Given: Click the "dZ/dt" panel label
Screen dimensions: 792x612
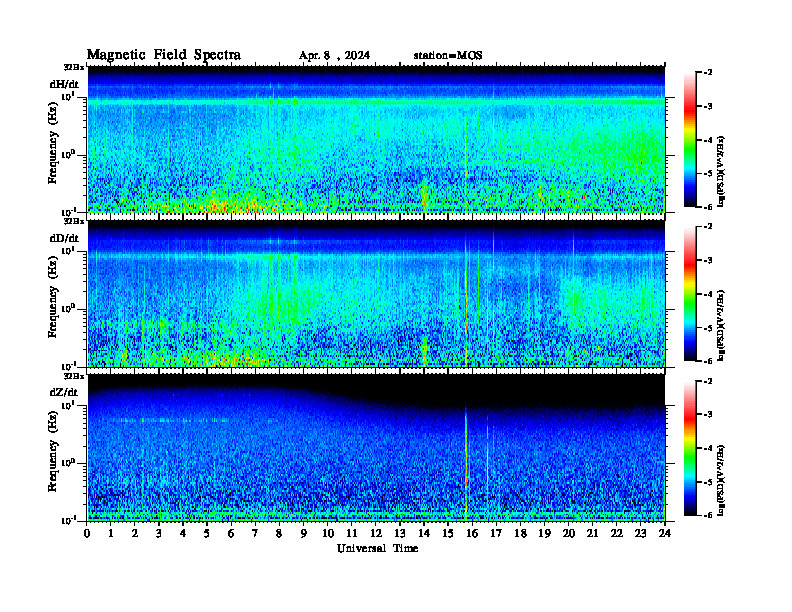Looking at the screenshot, I should [x=64, y=392].
